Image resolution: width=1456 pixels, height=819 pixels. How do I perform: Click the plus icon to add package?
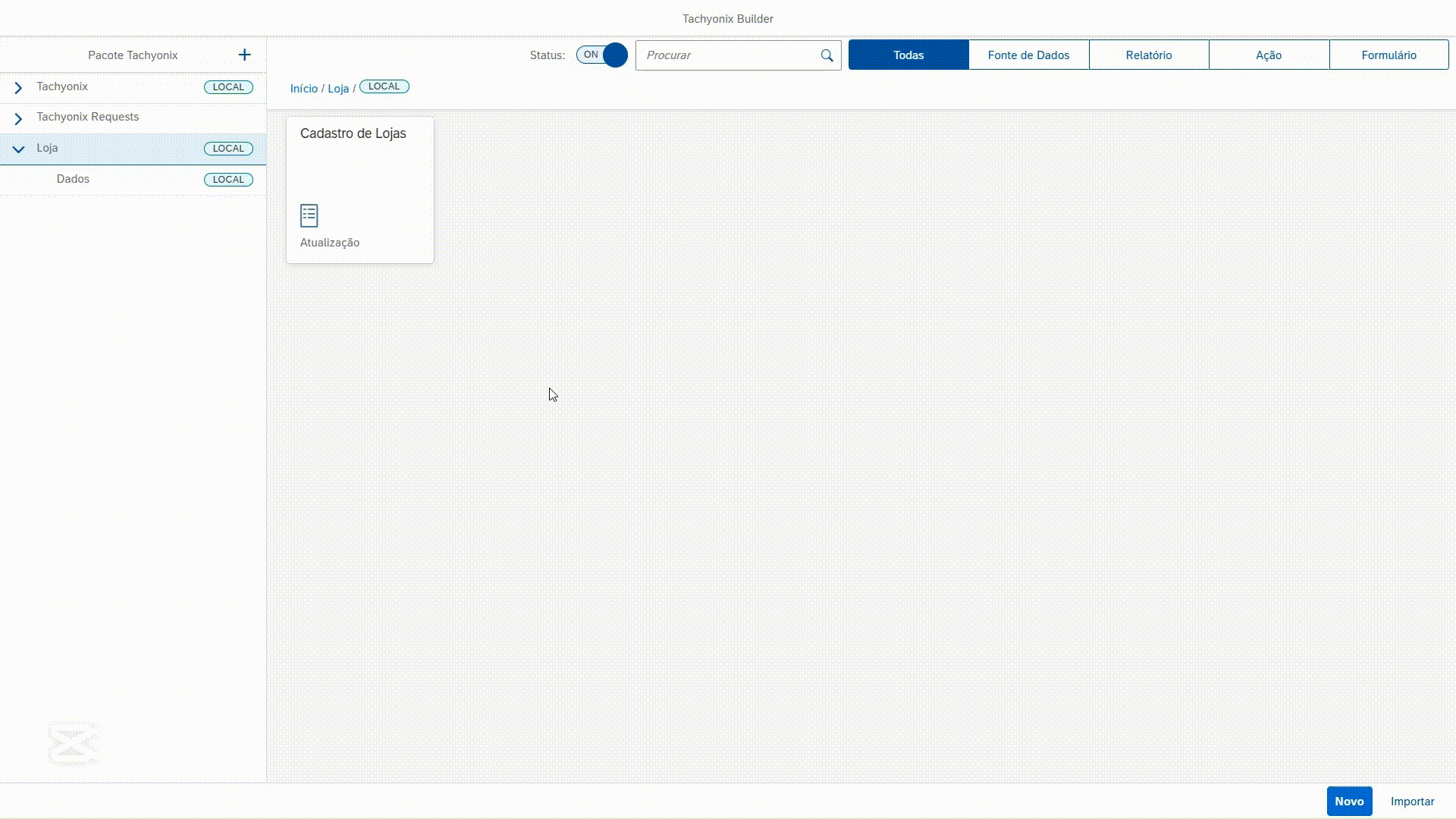coord(244,55)
